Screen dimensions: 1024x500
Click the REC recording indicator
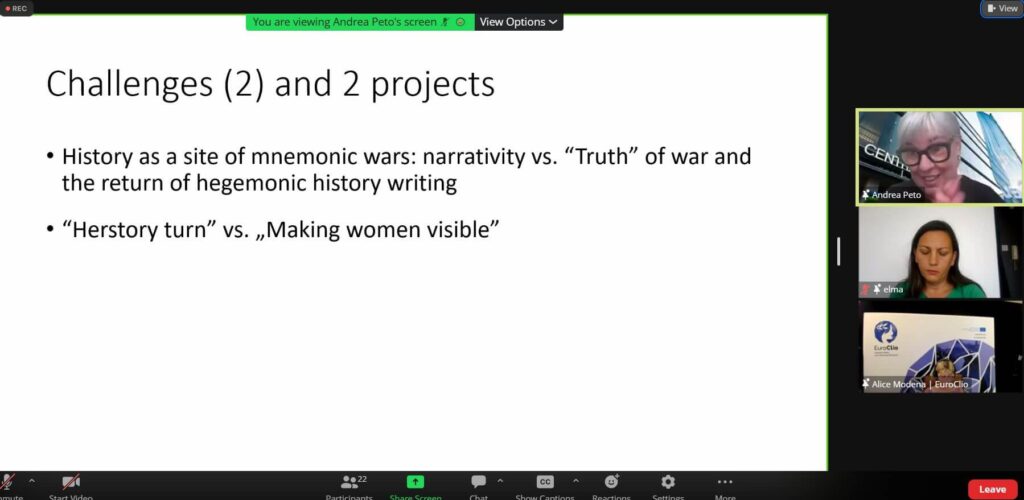[x=16, y=8]
